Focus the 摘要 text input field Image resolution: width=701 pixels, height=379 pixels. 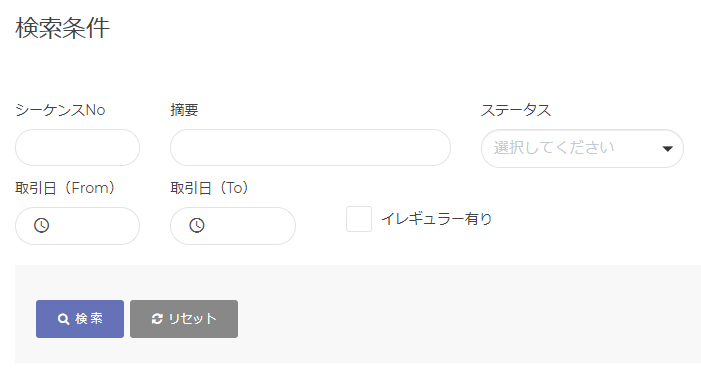[310, 147]
